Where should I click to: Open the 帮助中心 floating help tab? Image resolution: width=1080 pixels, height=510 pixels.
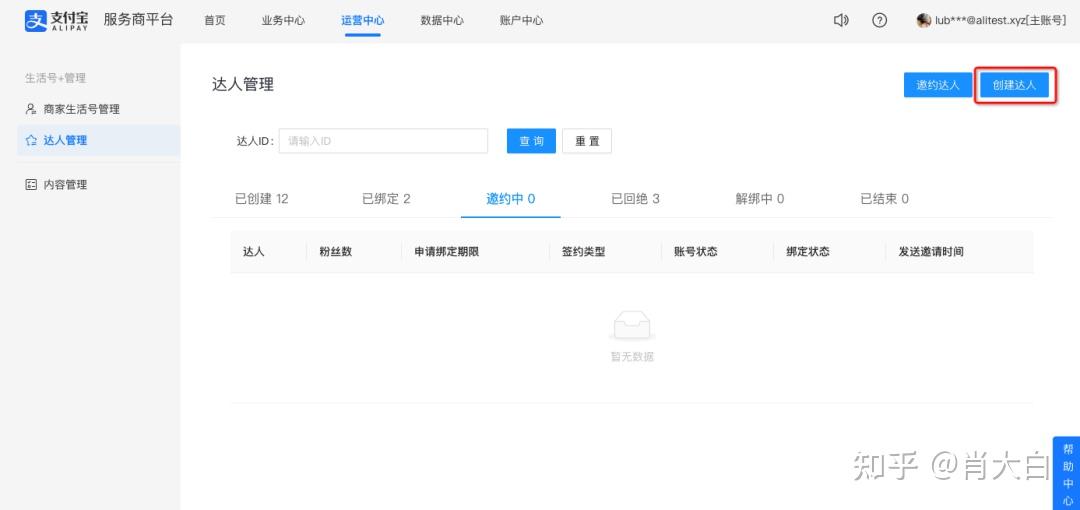pos(1067,473)
